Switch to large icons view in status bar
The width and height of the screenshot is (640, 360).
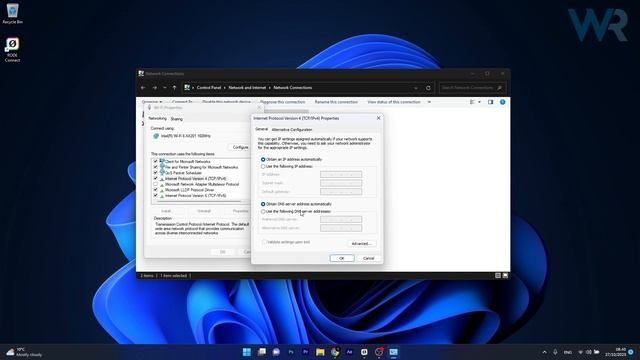click(x=505, y=276)
